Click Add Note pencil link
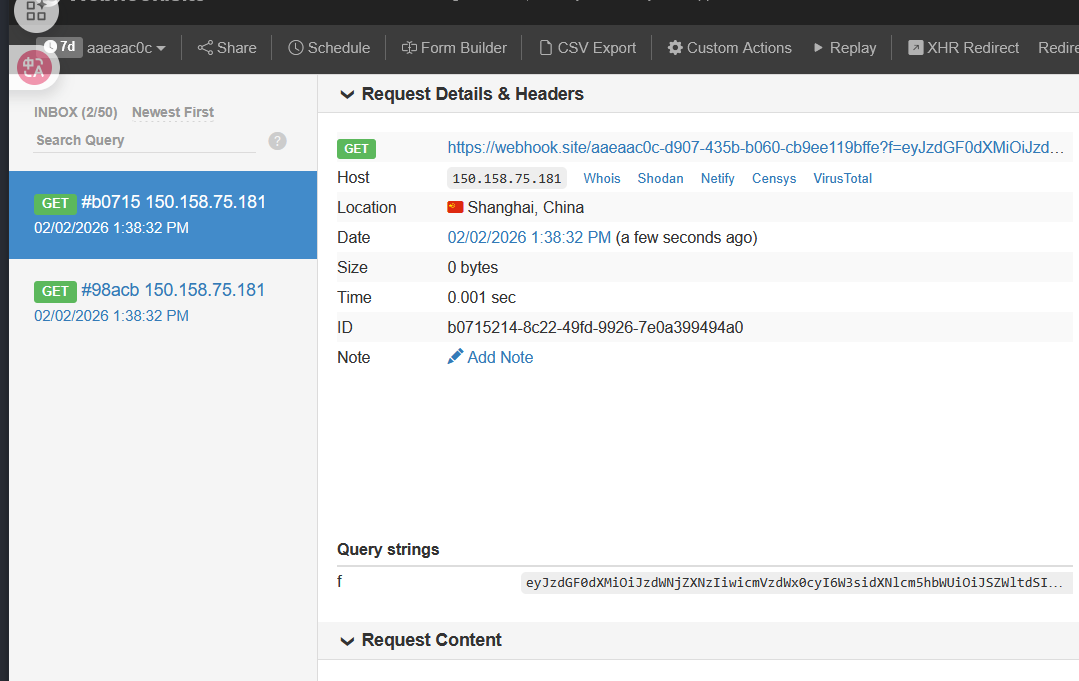 tap(490, 358)
